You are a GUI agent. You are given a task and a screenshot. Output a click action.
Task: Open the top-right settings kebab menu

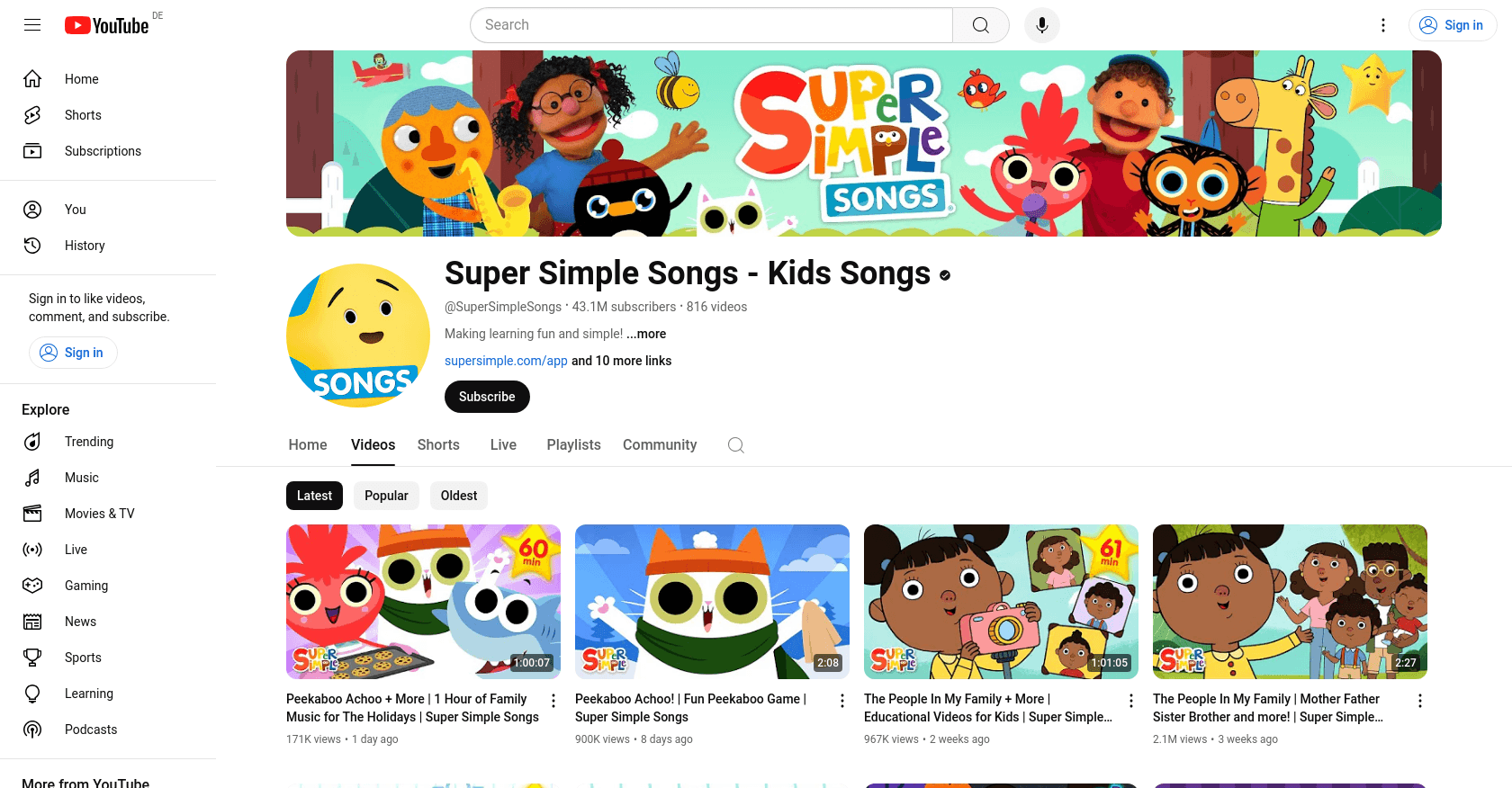(x=1383, y=25)
